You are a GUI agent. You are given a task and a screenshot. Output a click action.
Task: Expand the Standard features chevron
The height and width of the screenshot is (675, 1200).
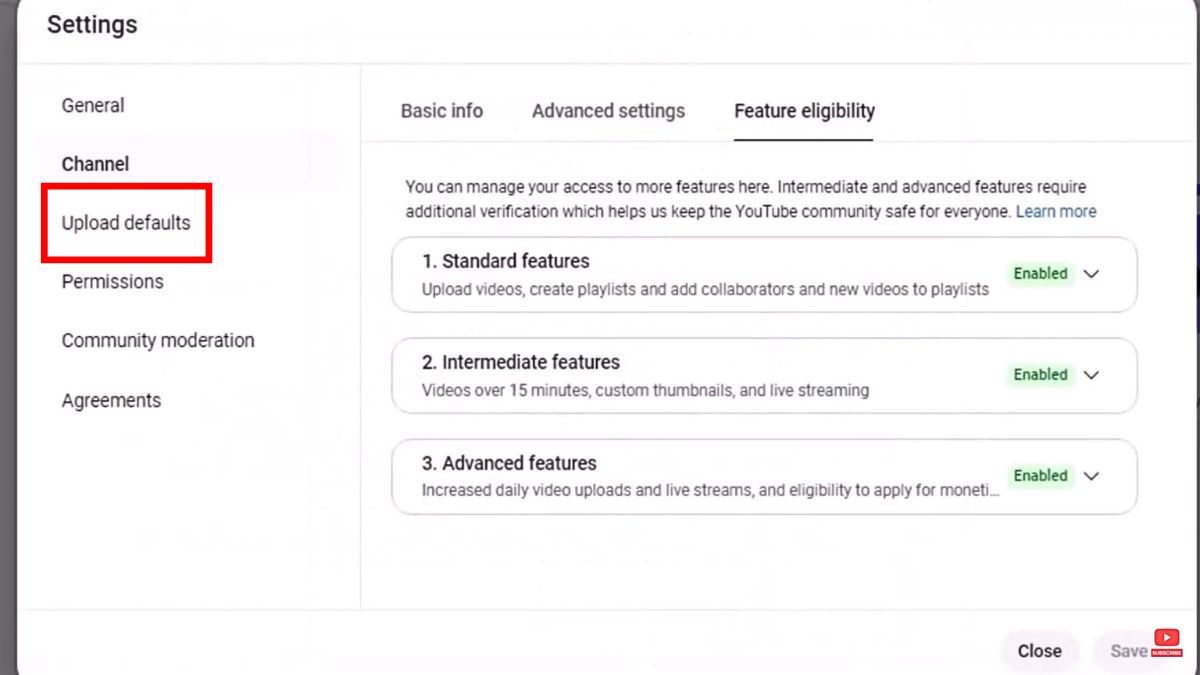(x=1091, y=274)
